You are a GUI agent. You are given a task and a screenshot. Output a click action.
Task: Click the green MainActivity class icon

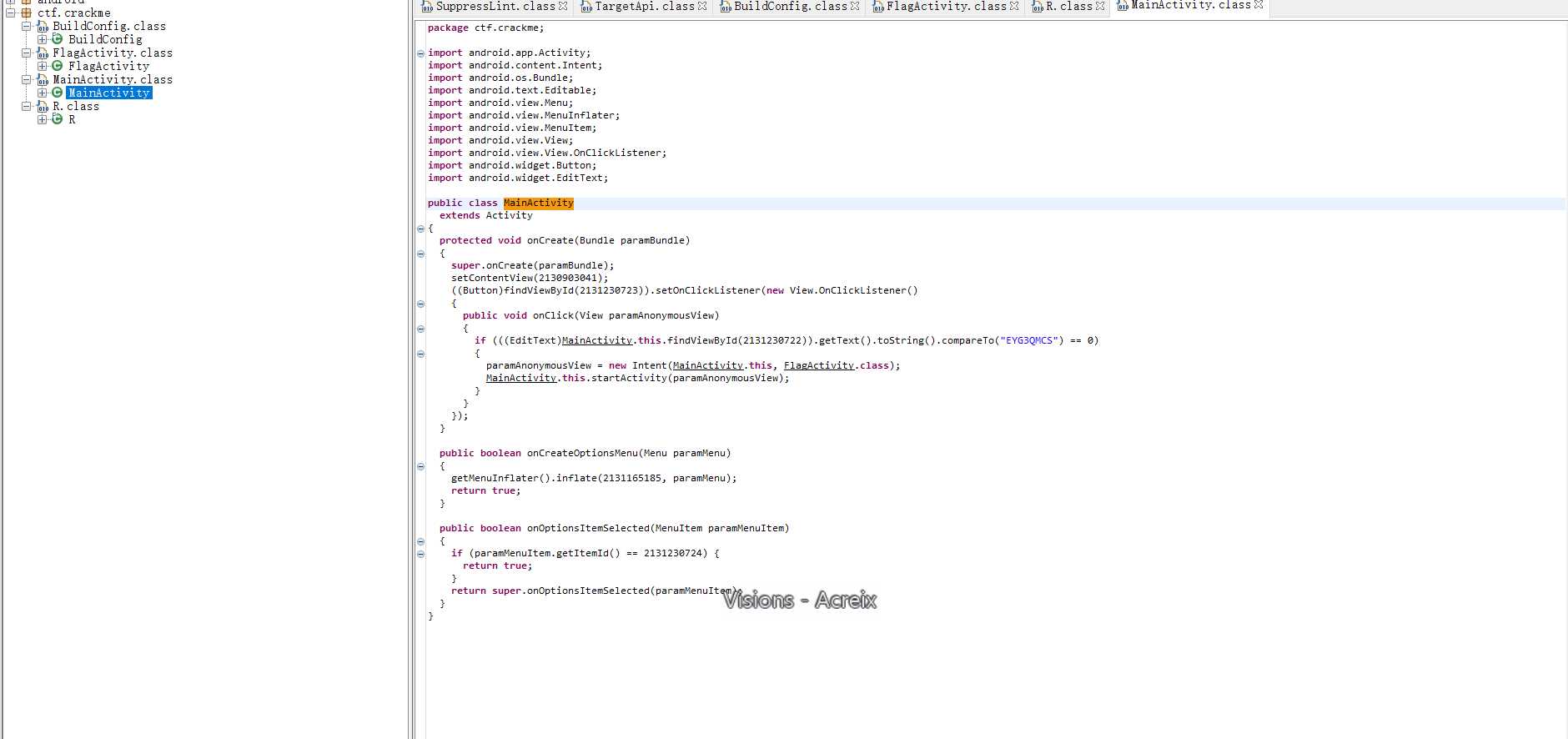point(58,93)
